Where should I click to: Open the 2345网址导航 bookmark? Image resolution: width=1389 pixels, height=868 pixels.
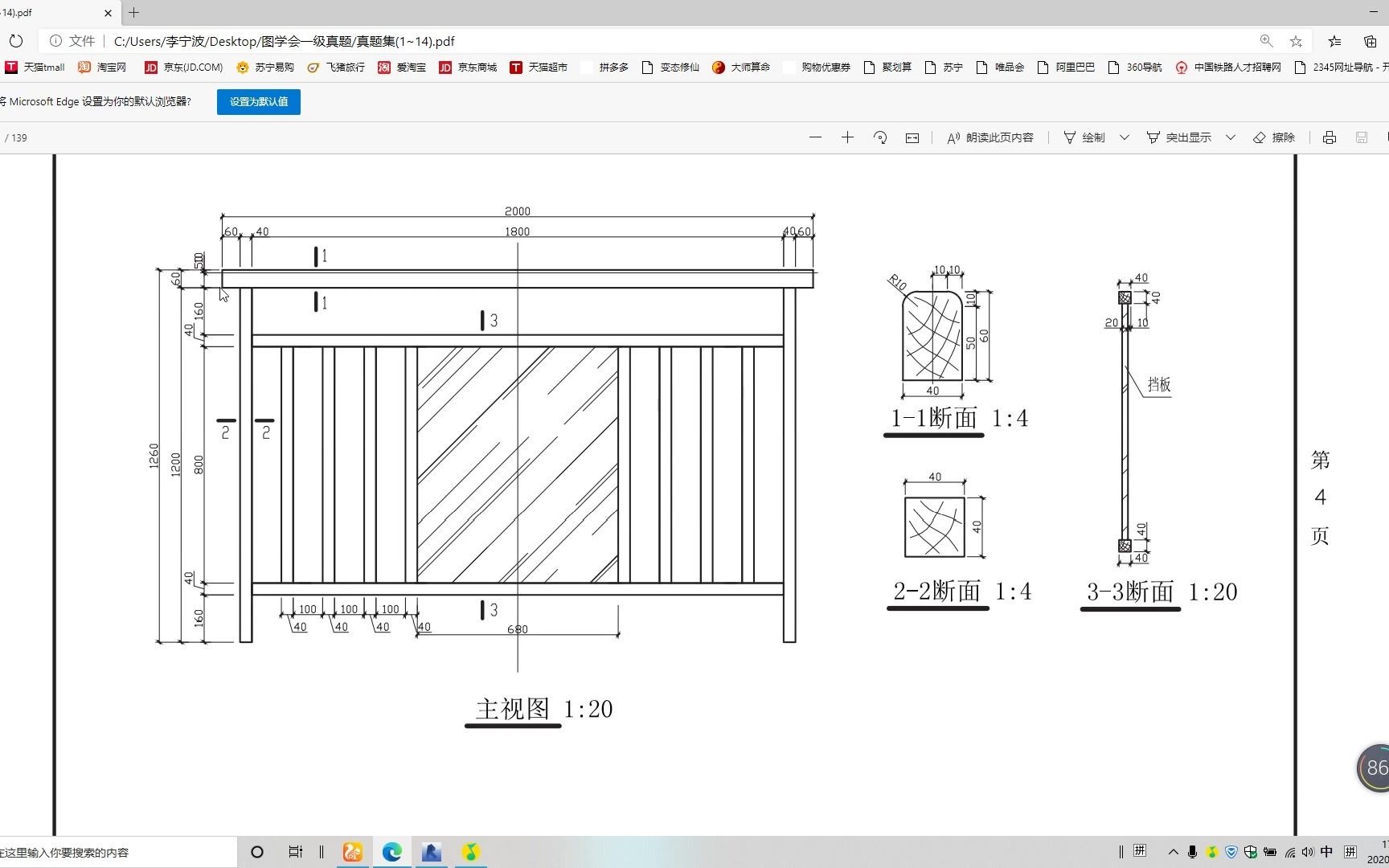(1341, 68)
